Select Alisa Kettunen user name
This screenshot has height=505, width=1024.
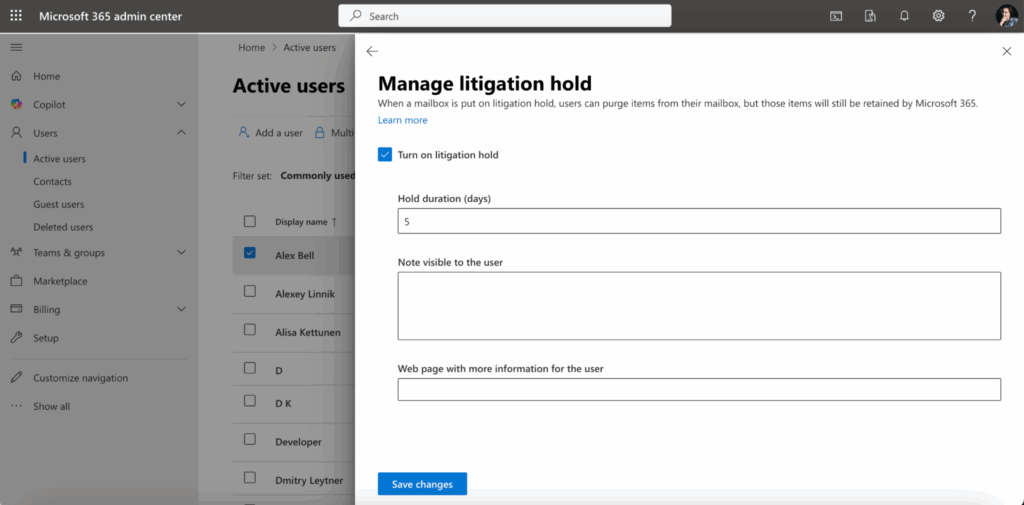tap(308, 333)
